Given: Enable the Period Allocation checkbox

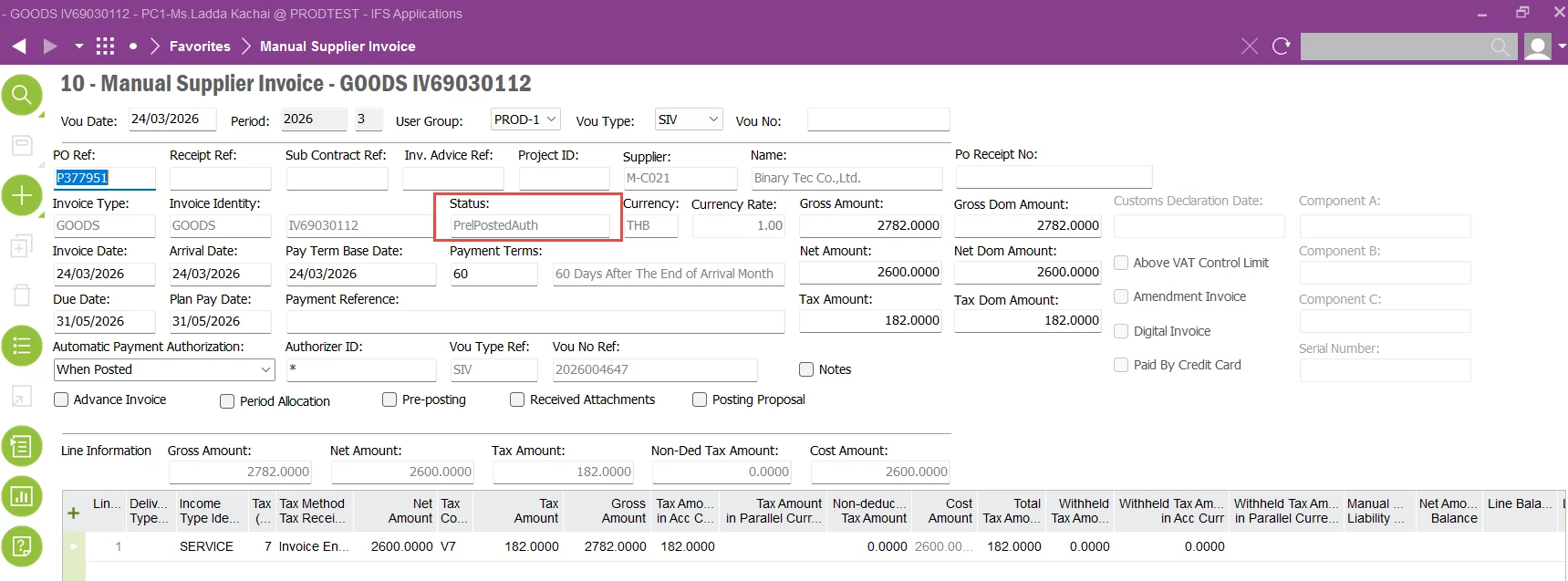Looking at the screenshot, I should coord(227,401).
